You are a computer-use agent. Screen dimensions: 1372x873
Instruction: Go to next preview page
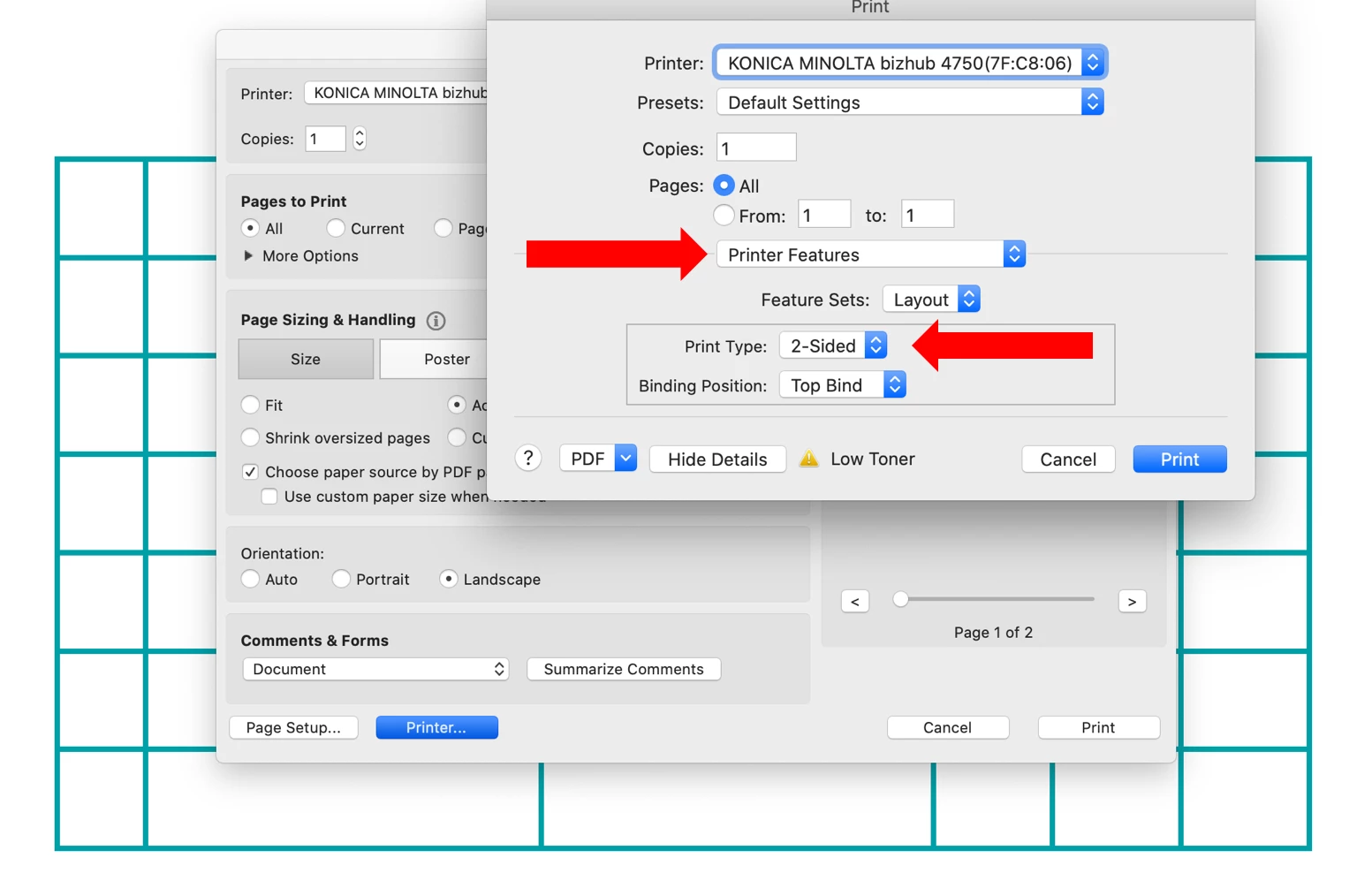tap(1132, 602)
